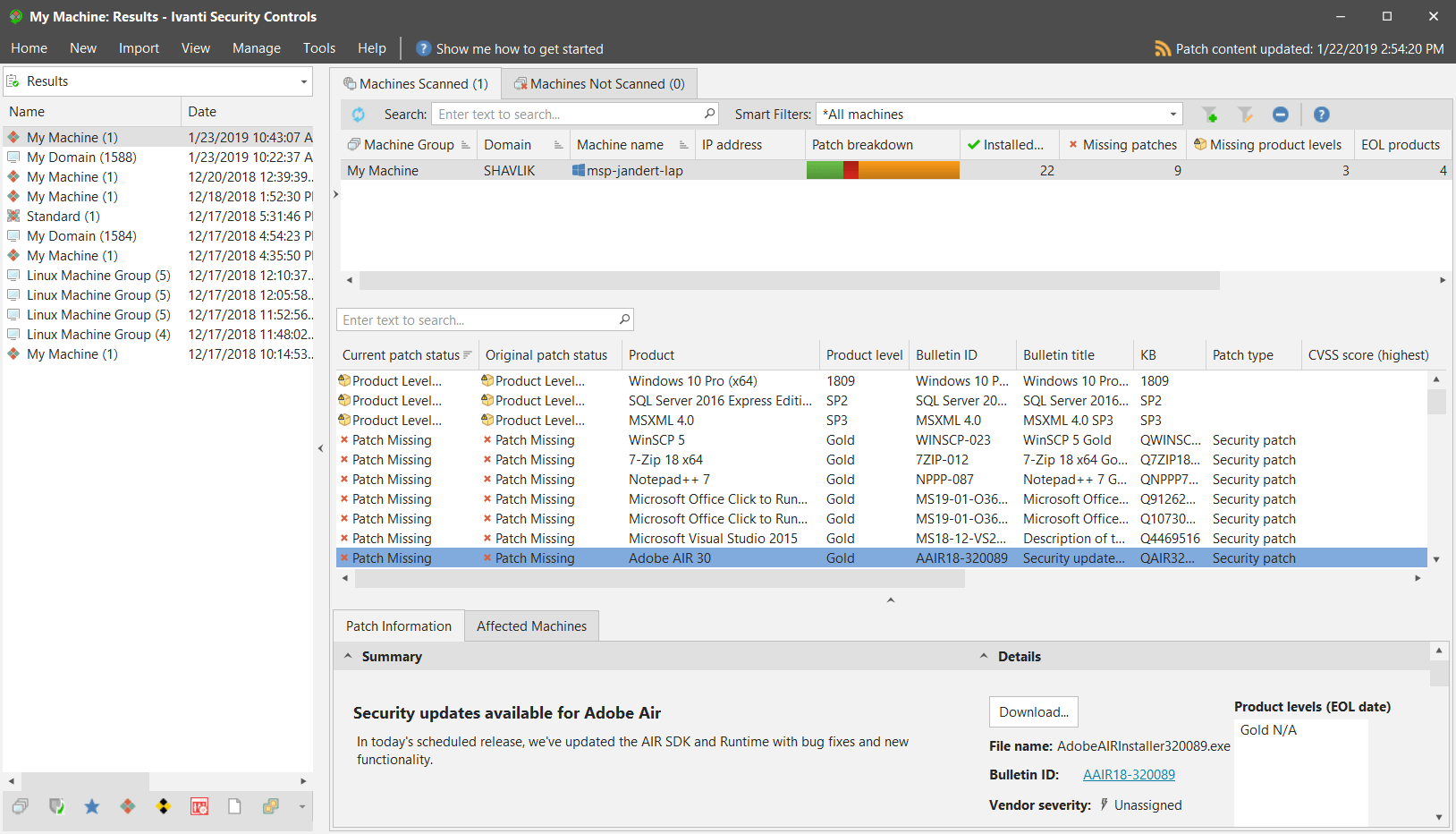This screenshot has width=1456, height=834.
Task: Open the Manage menu
Action: click(x=257, y=48)
